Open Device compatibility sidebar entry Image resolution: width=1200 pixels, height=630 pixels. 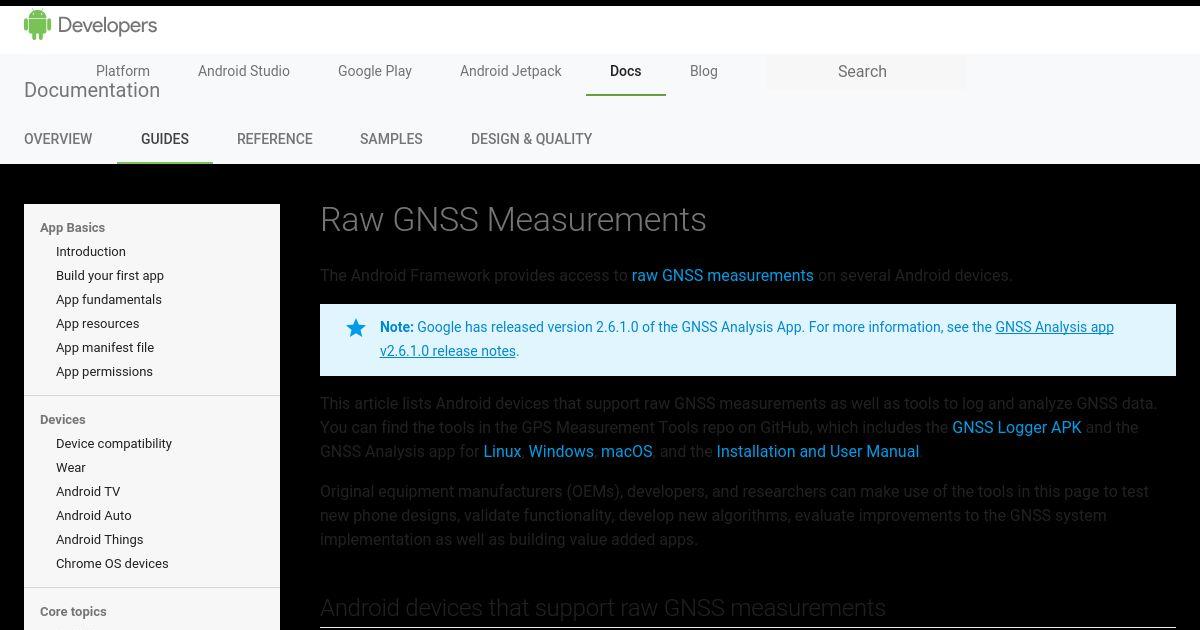coord(114,444)
